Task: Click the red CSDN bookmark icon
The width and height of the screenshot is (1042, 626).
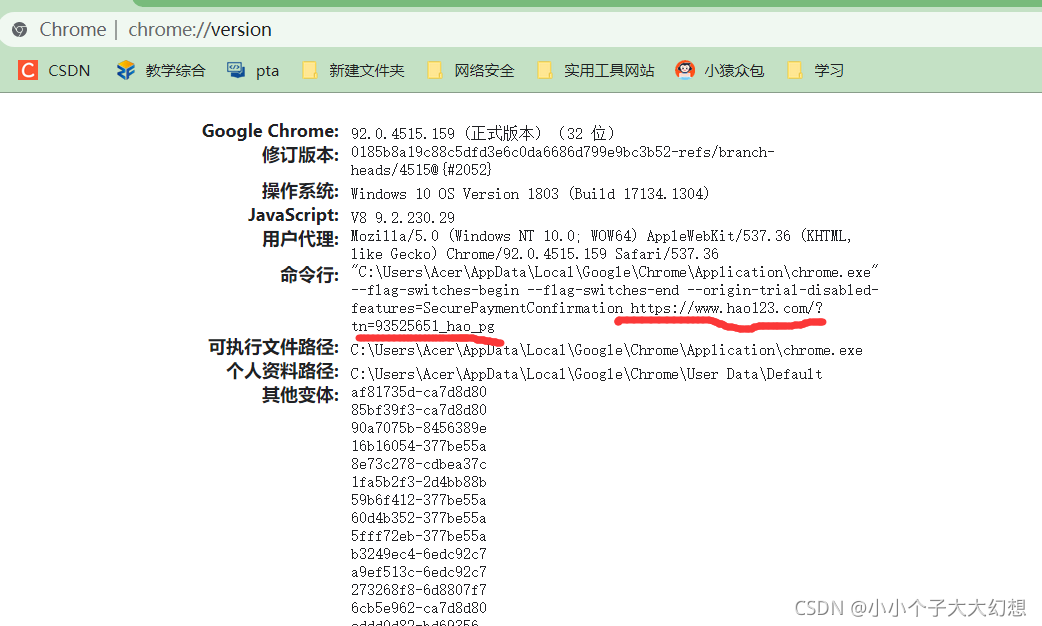Action: [28, 70]
